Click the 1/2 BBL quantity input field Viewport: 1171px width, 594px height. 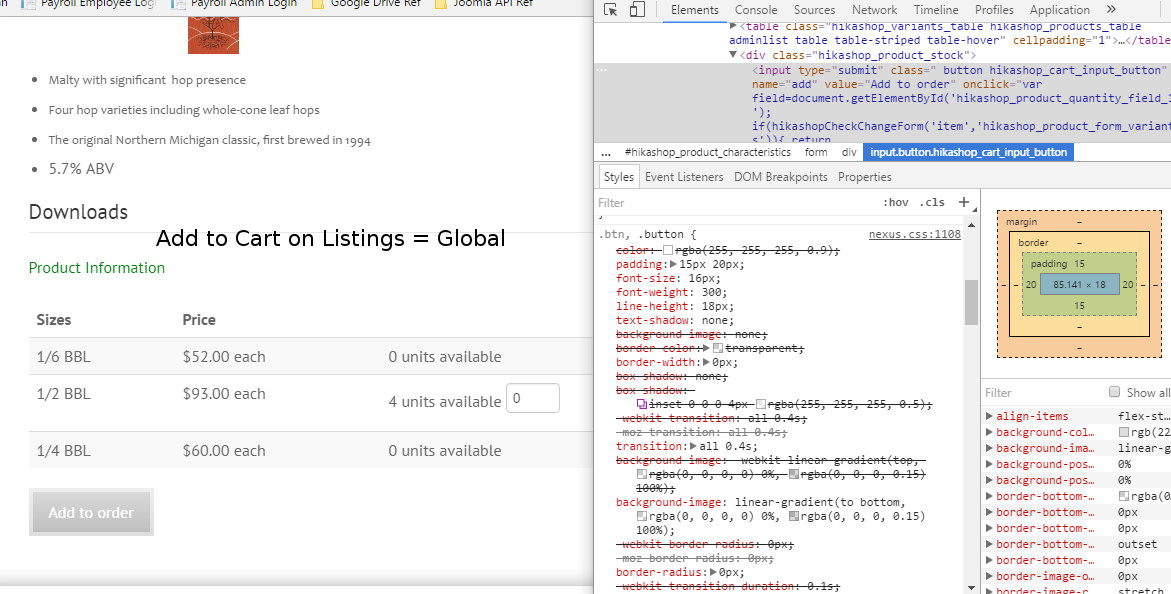tap(532, 398)
